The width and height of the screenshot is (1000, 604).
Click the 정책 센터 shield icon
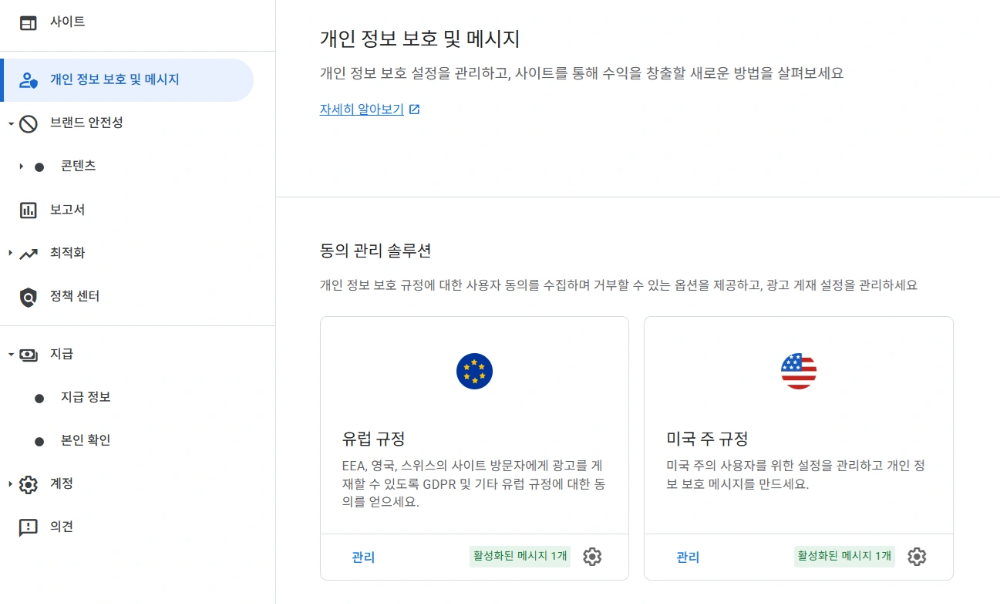[x=28, y=297]
